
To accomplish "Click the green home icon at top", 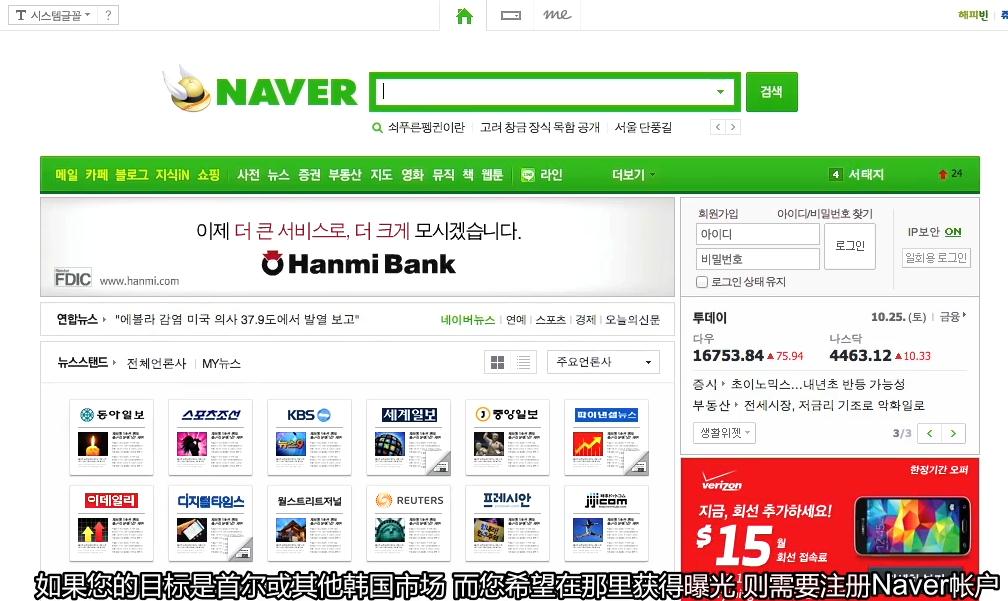I will click(464, 15).
